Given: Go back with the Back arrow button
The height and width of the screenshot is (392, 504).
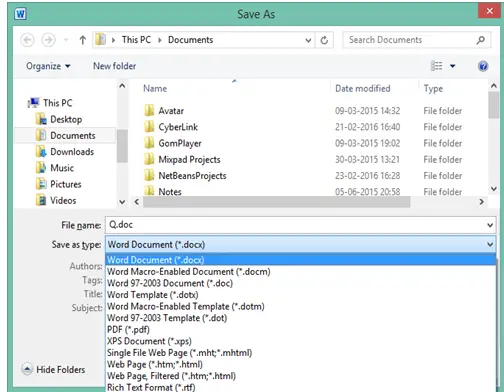Looking at the screenshot, I should (27, 40).
